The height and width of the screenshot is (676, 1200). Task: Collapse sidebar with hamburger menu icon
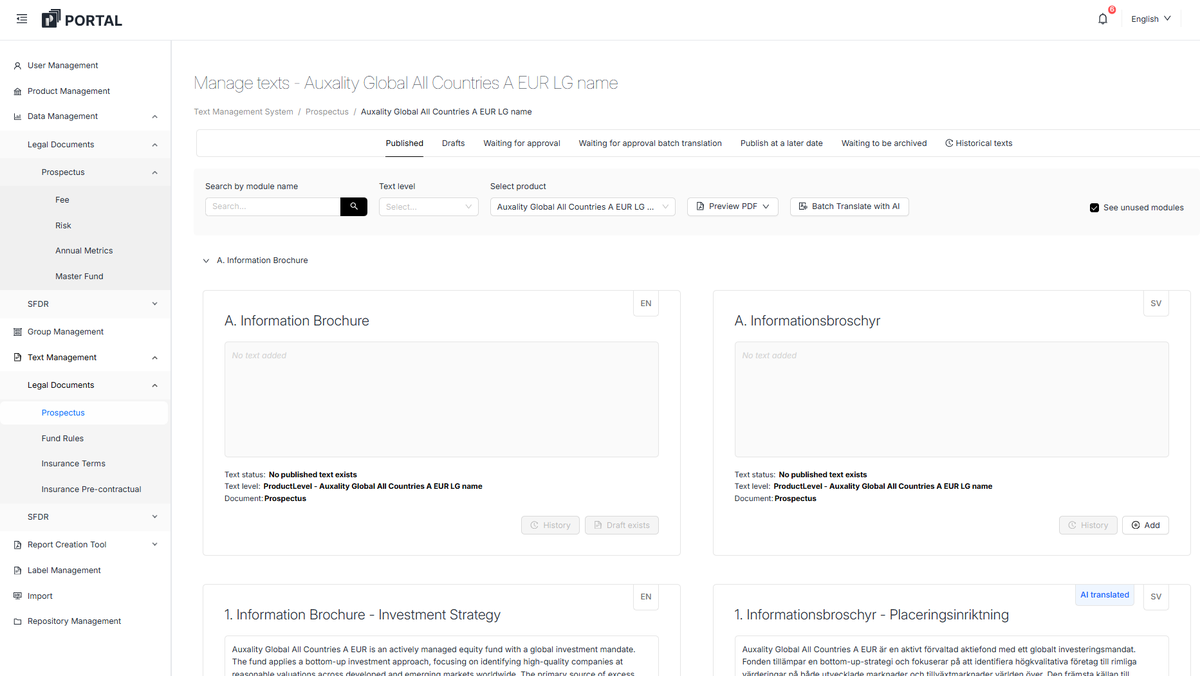(x=22, y=19)
